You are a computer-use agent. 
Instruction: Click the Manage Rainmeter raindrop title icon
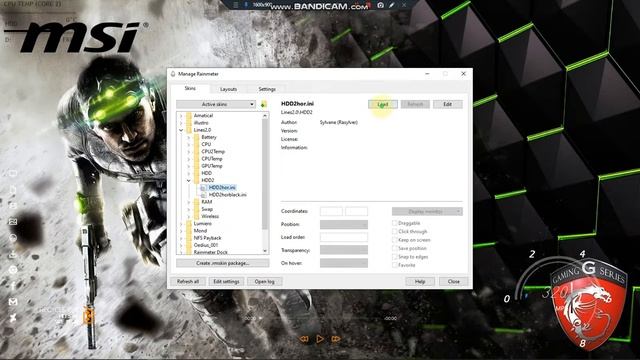pyautogui.click(x=173, y=74)
